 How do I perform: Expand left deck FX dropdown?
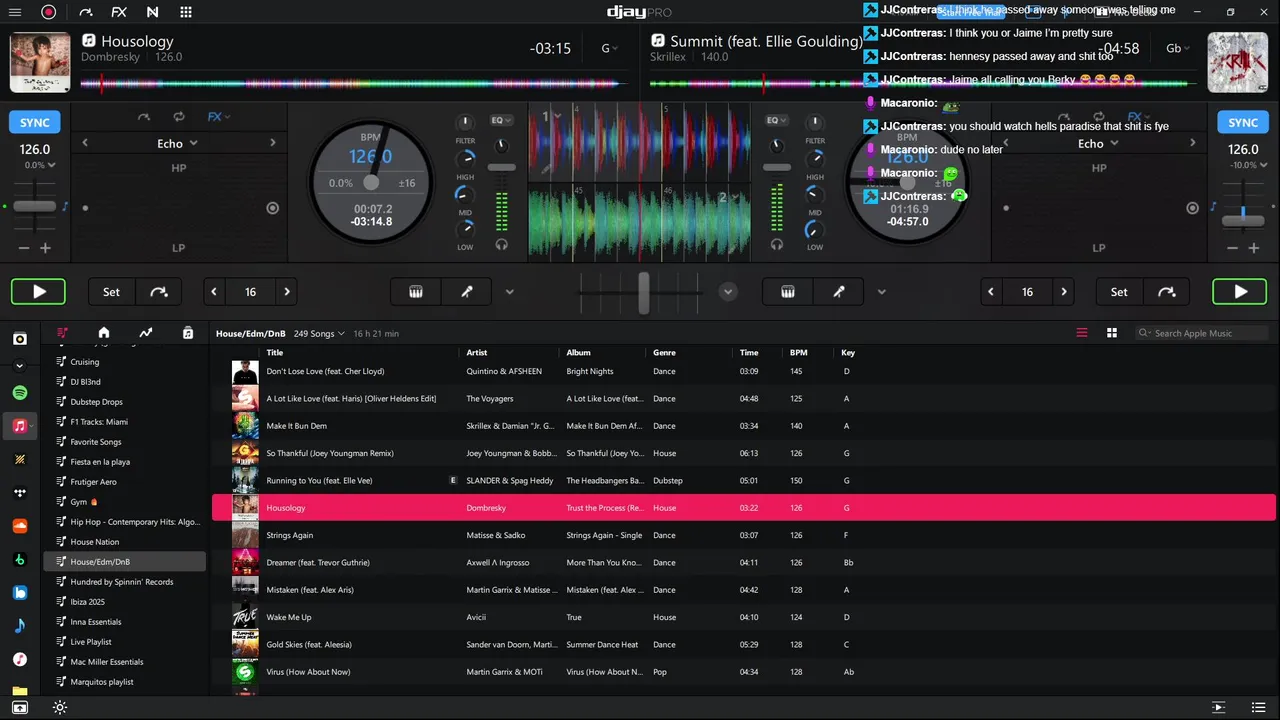219,117
